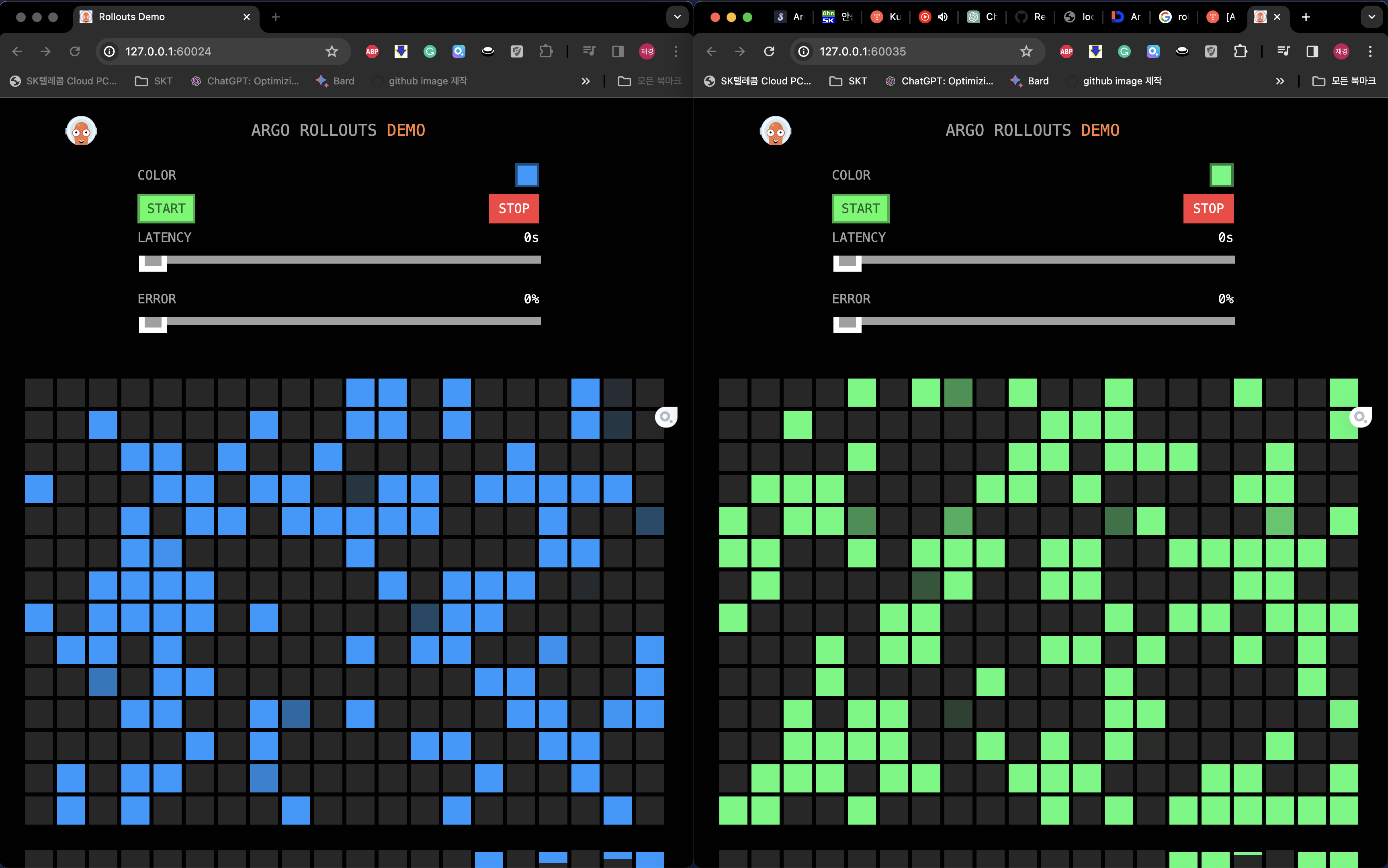Open Chrome three-dot menu in right window

(1370, 52)
